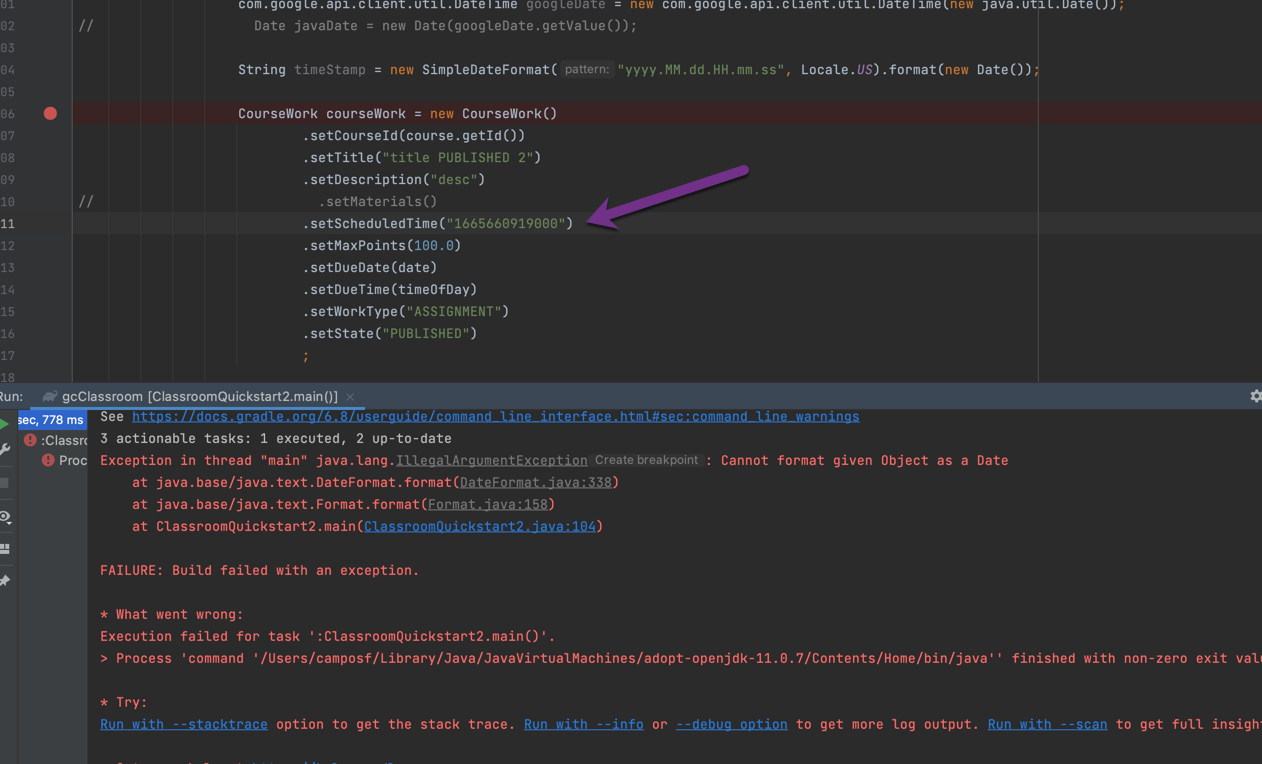Click the .setDescription("desc") code line
The width and height of the screenshot is (1262, 764).
[394, 180]
